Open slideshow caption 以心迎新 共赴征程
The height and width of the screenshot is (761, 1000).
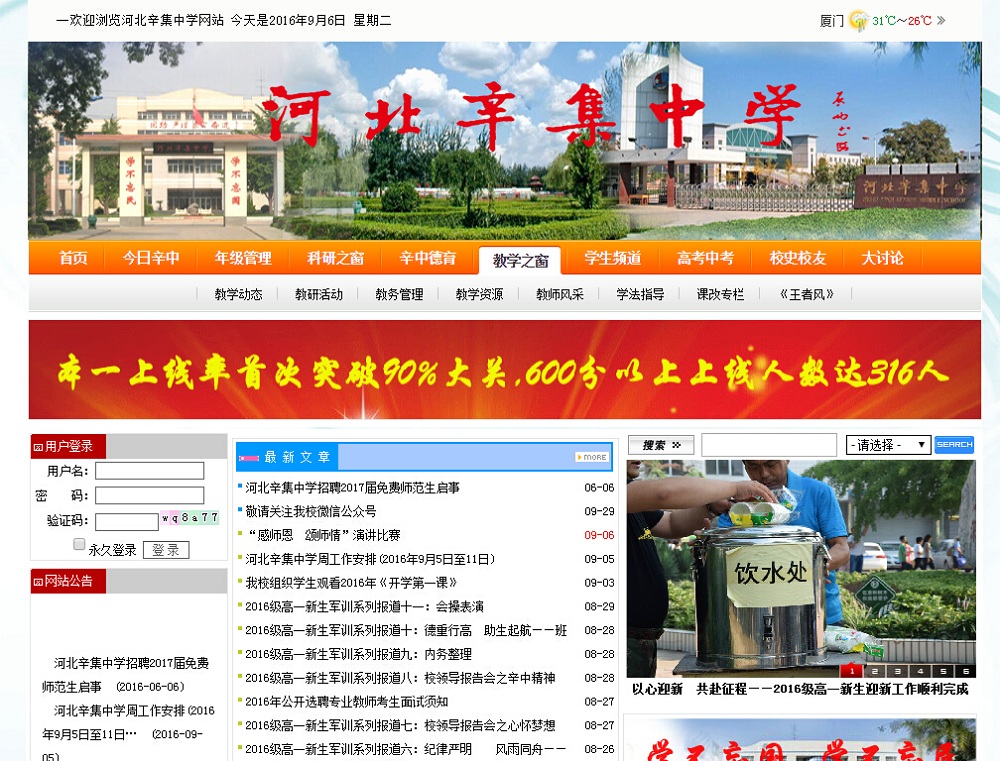pyautogui.click(x=800, y=689)
